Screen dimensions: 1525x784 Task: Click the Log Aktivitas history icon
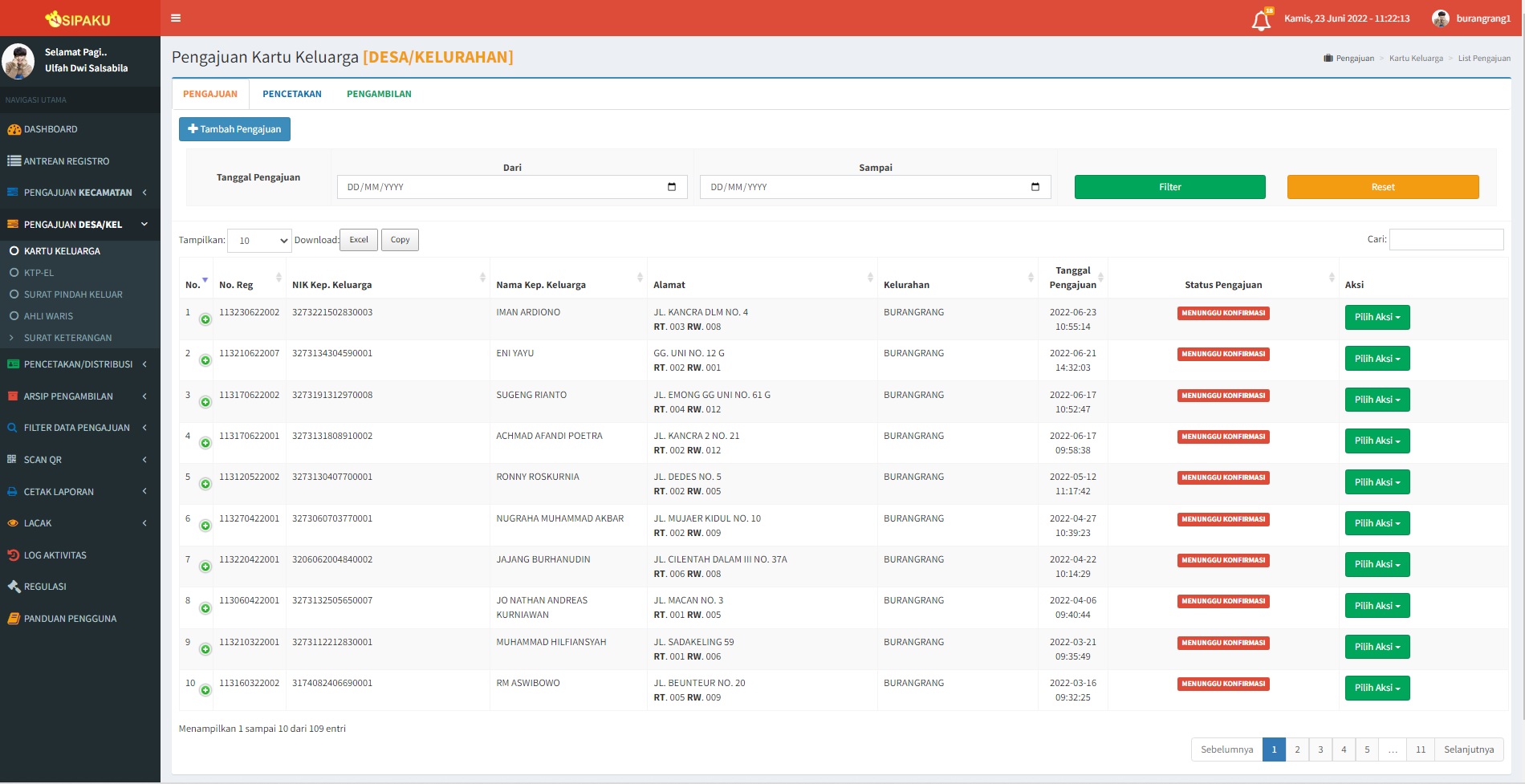(13, 555)
